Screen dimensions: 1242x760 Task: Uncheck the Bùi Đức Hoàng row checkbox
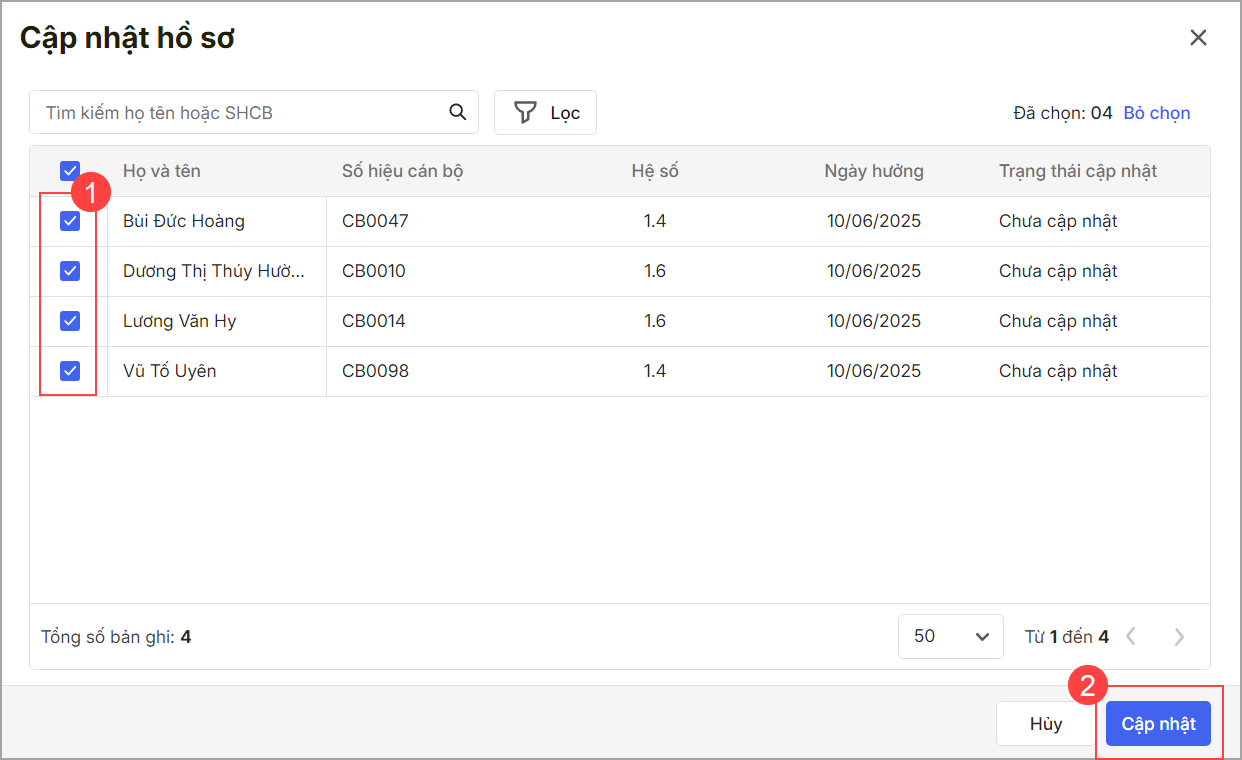click(x=70, y=221)
